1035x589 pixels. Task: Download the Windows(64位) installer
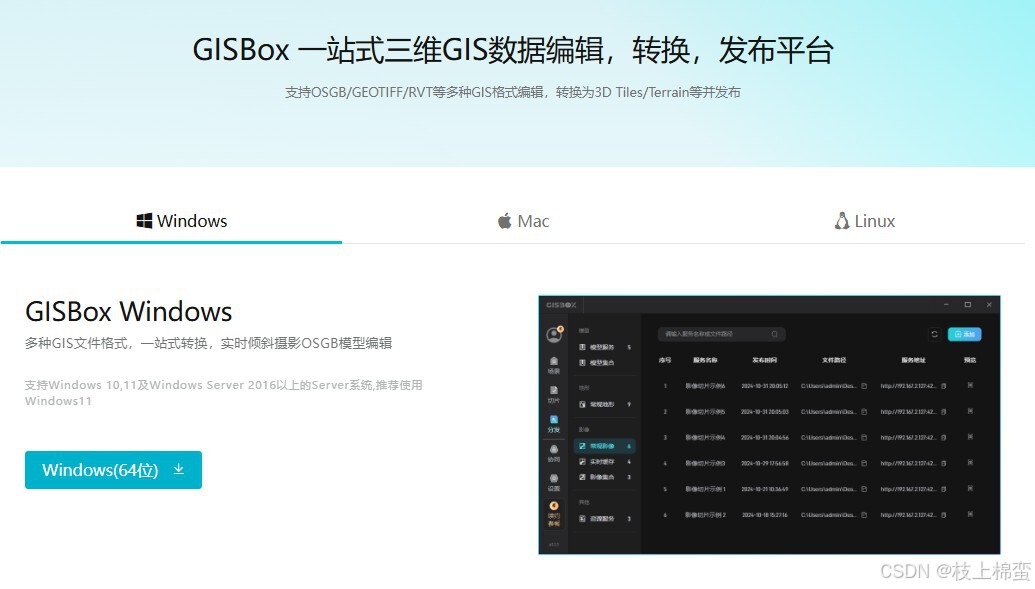(x=114, y=470)
